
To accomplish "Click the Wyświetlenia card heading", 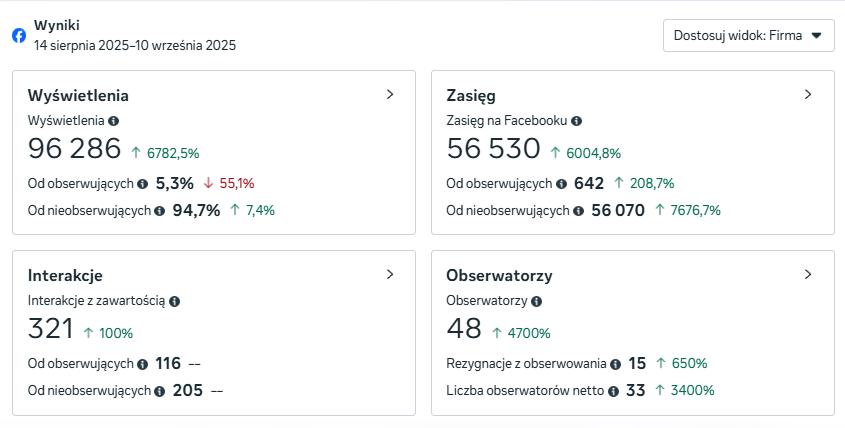I will 78,96.
